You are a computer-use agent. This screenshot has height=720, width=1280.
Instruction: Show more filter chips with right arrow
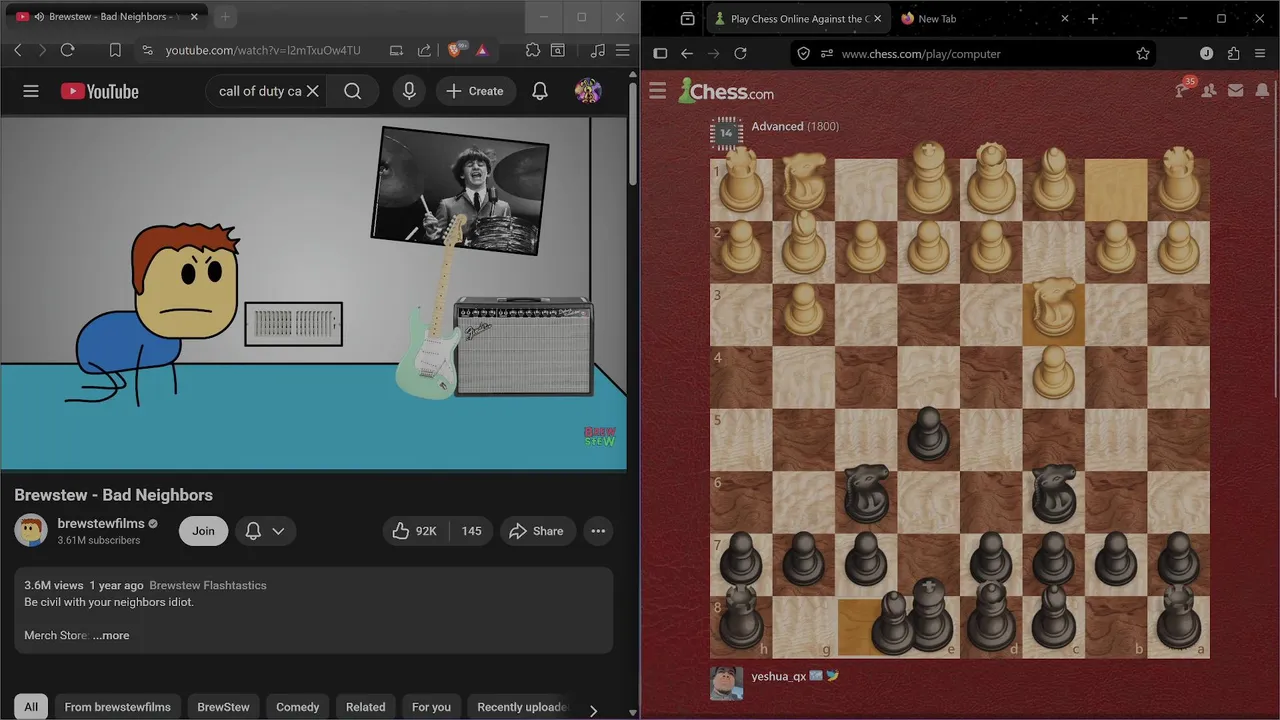[593, 710]
